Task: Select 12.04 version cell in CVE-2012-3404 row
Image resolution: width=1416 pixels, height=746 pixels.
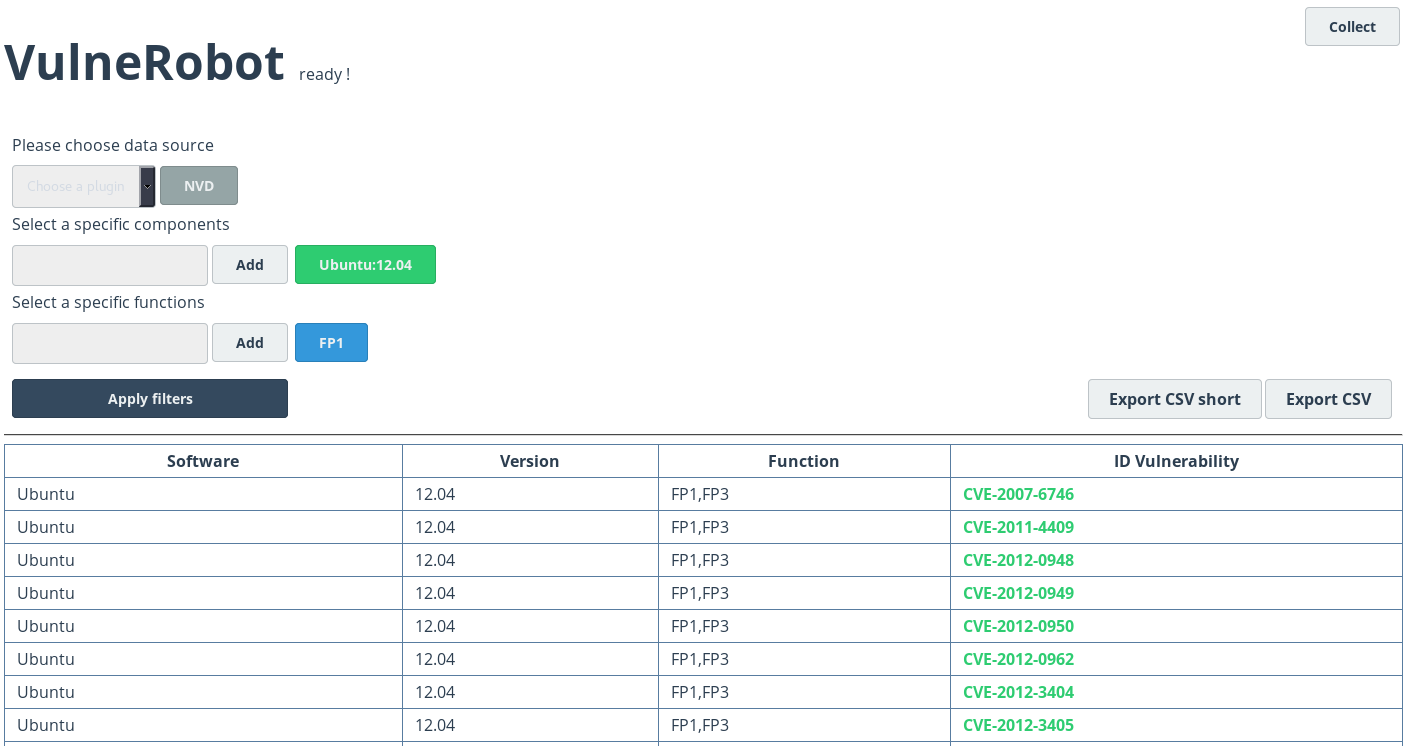Action: click(x=530, y=692)
